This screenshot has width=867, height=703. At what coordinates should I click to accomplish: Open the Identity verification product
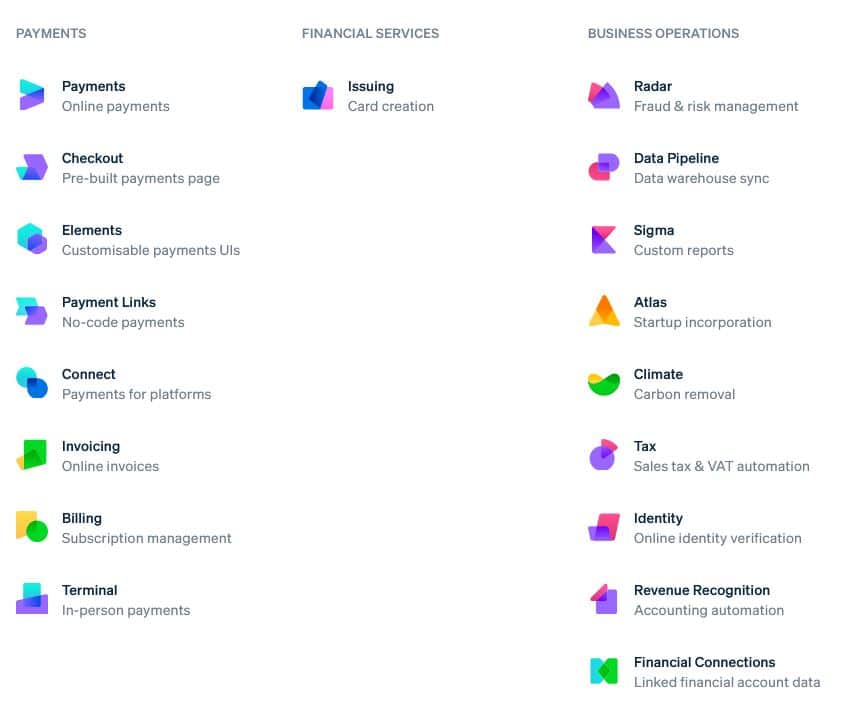658,518
